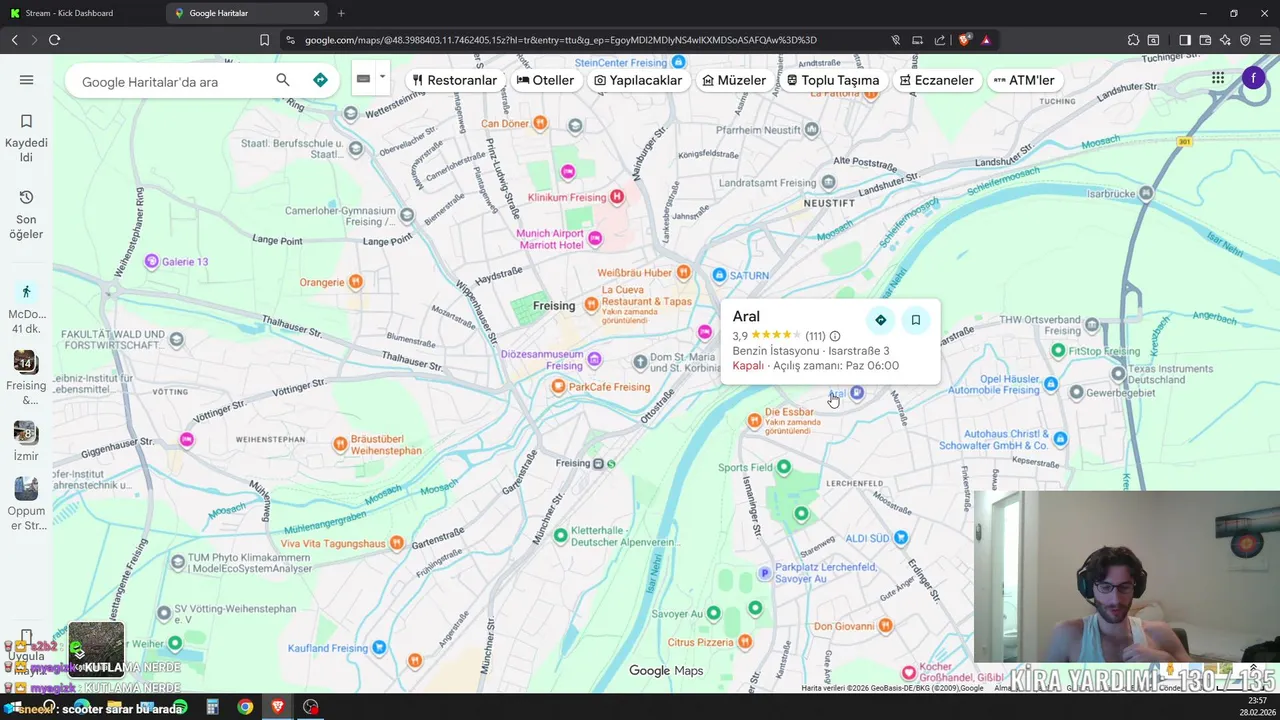
Task: Toggle the map layers thumbnail
Action: pos(96,649)
